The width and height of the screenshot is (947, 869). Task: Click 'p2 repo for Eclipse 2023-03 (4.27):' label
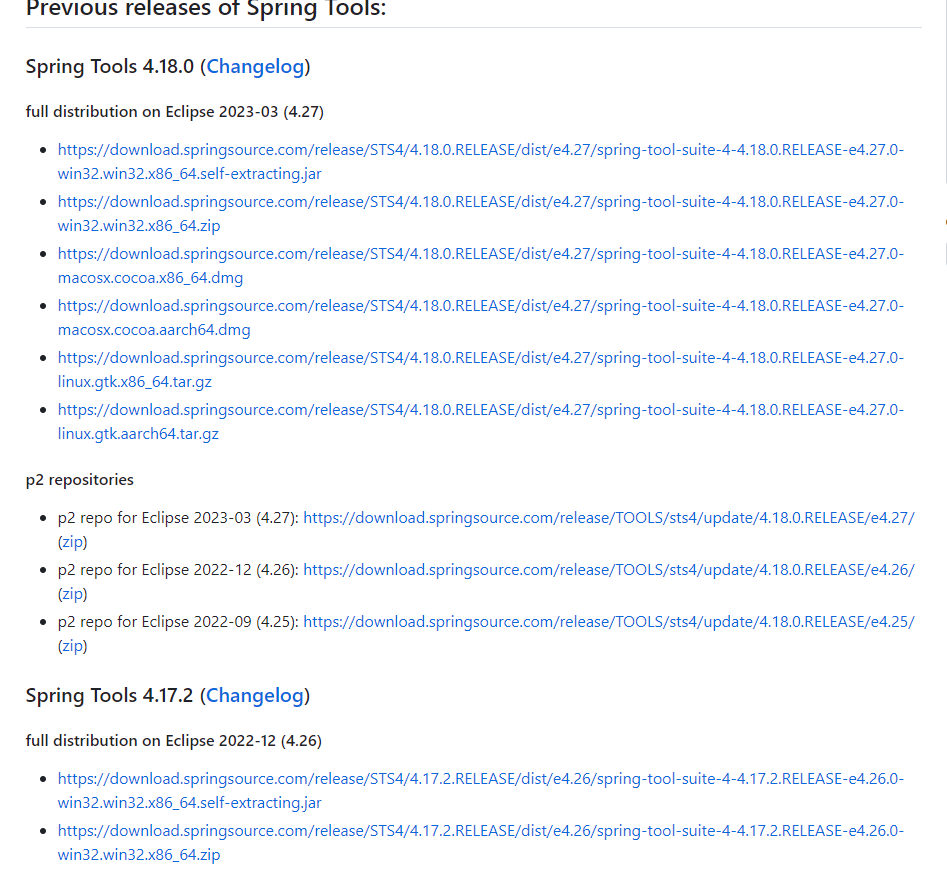178,518
